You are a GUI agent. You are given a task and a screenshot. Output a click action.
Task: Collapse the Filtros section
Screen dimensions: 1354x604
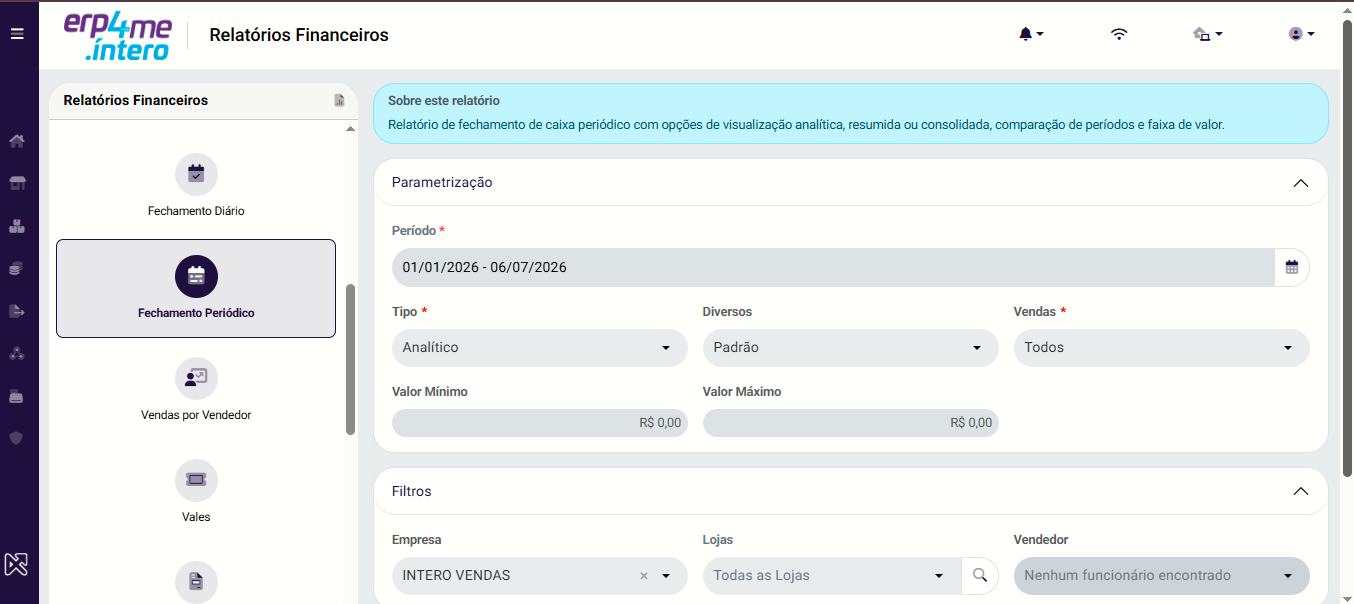click(1300, 492)
